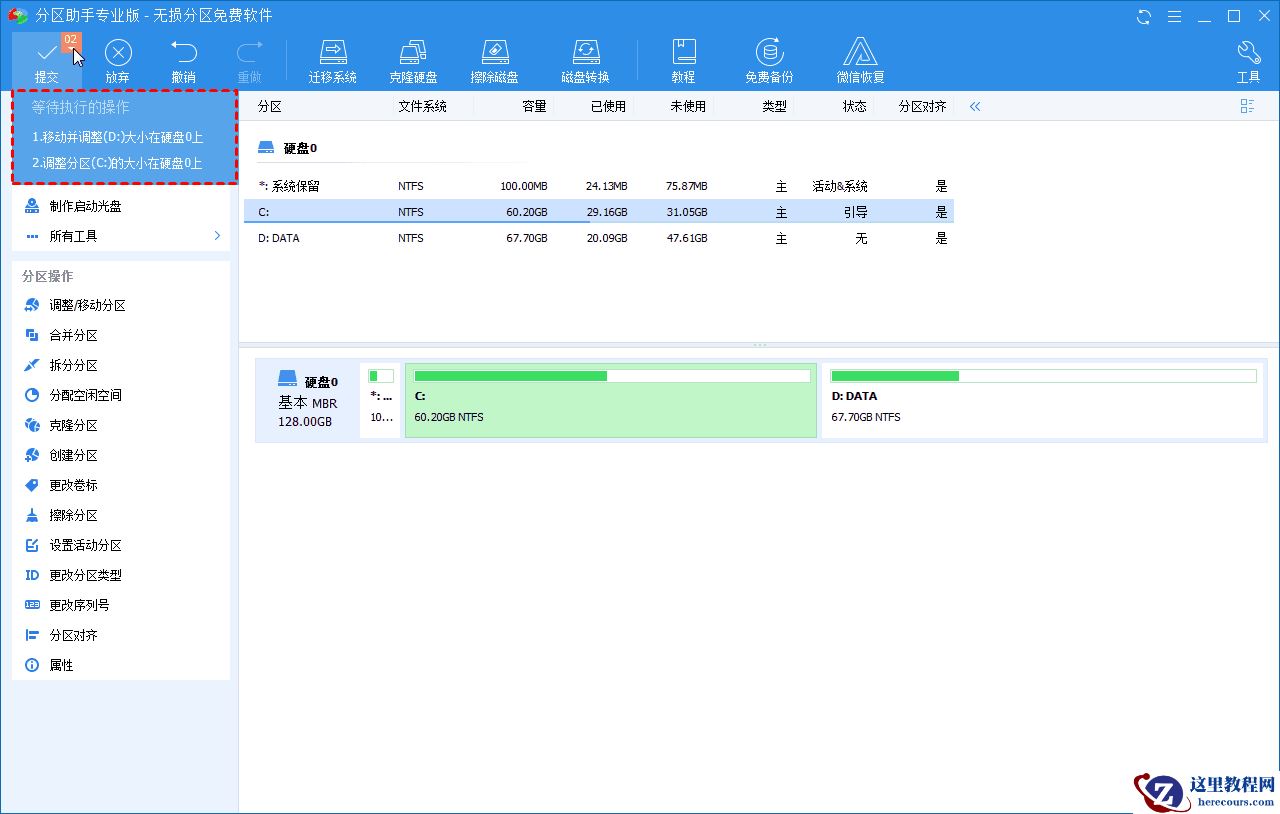Collapse columns with the double chevron
This screenshot has width=1280, height=814.
(x=975, y=106)
